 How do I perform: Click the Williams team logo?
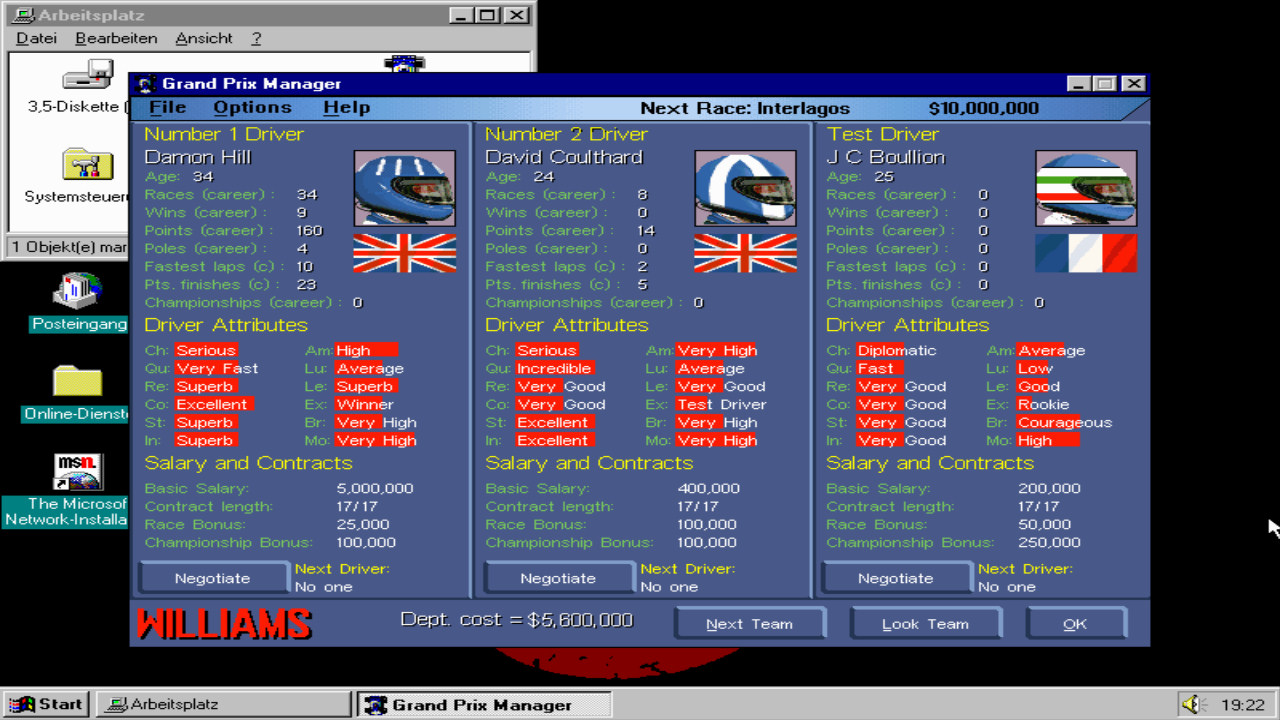point(225,623)
